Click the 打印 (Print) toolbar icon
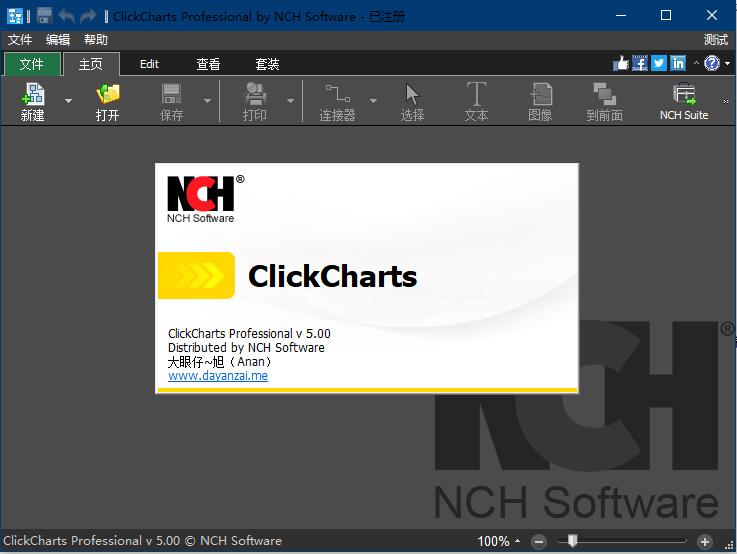The image size is (737, 554). (x=255, y=101)
